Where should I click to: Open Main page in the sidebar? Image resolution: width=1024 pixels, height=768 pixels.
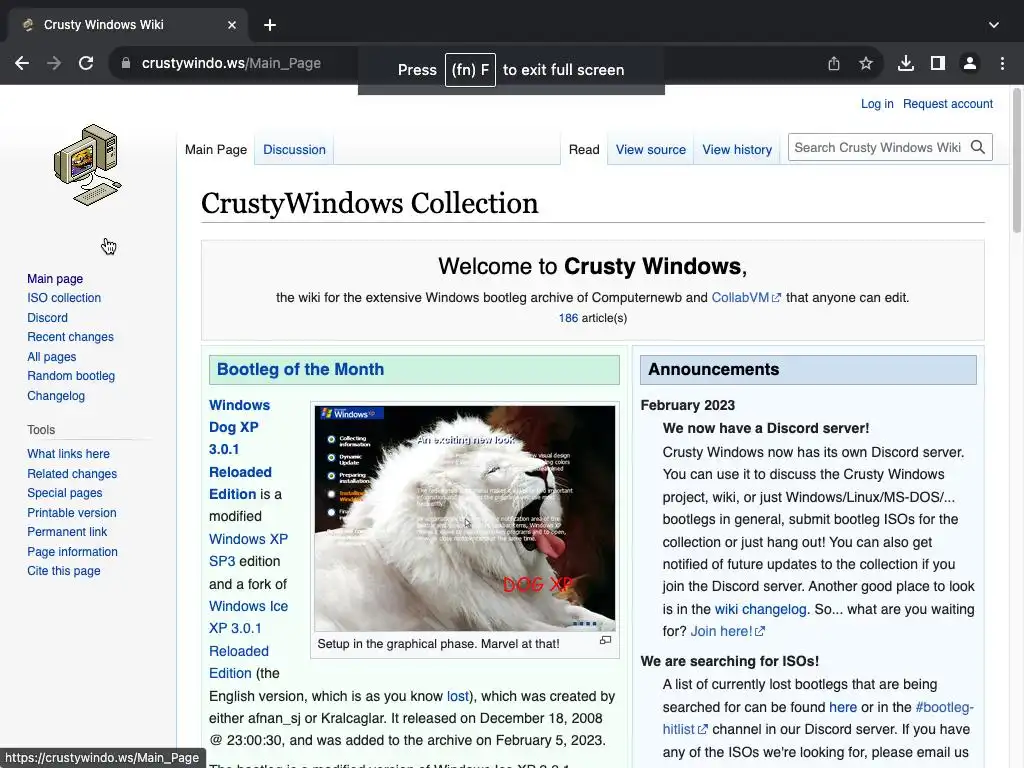(x=55, y=279)
